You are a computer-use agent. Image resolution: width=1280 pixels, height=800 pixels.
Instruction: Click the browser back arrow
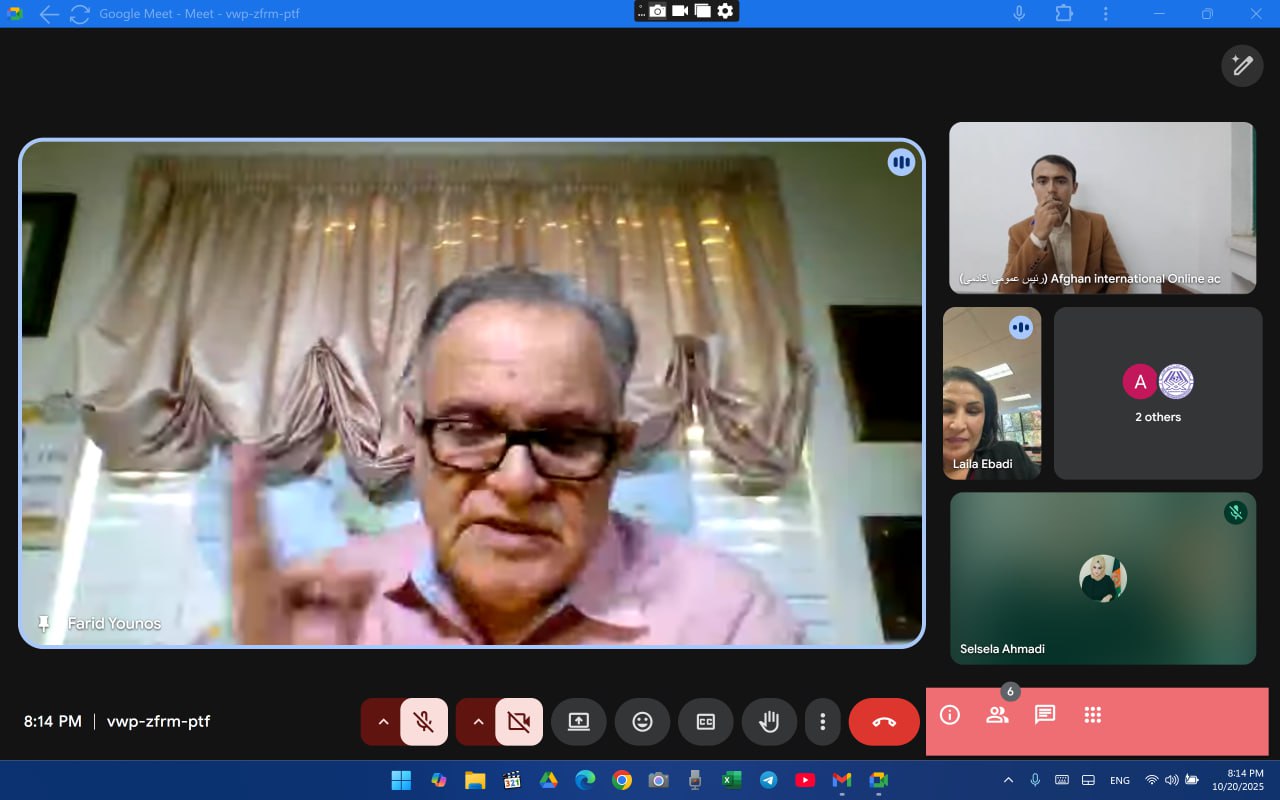pyautogui.click(x=48, y=14)
